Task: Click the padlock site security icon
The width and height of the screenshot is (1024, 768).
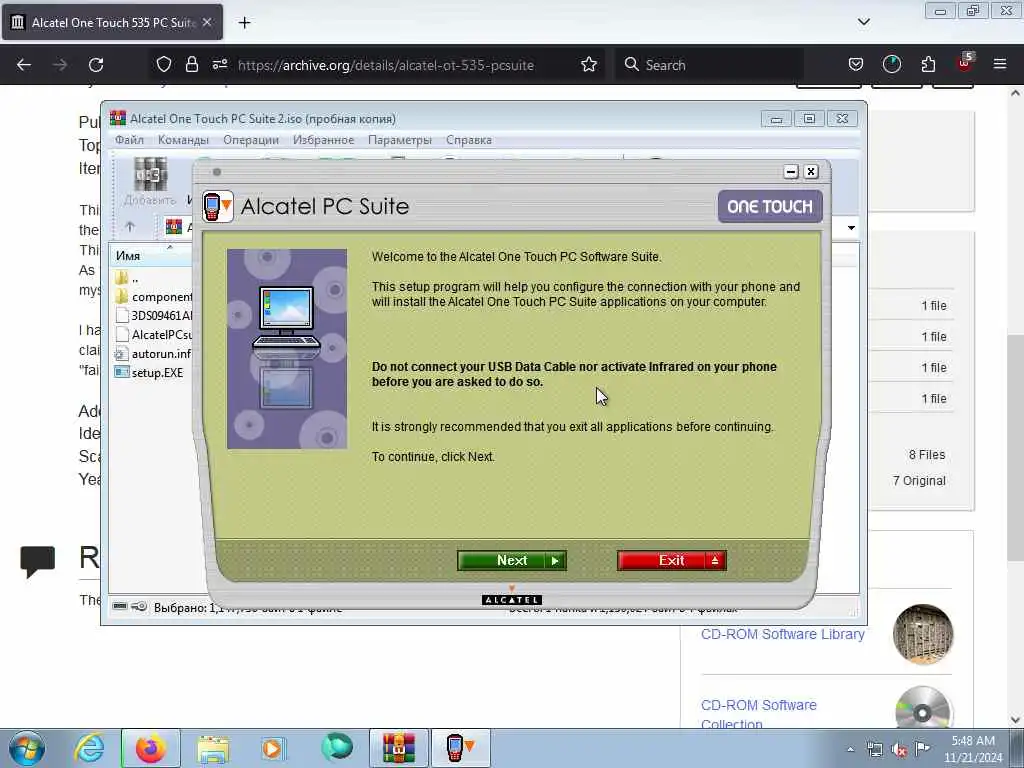Action: coord(191,65)
